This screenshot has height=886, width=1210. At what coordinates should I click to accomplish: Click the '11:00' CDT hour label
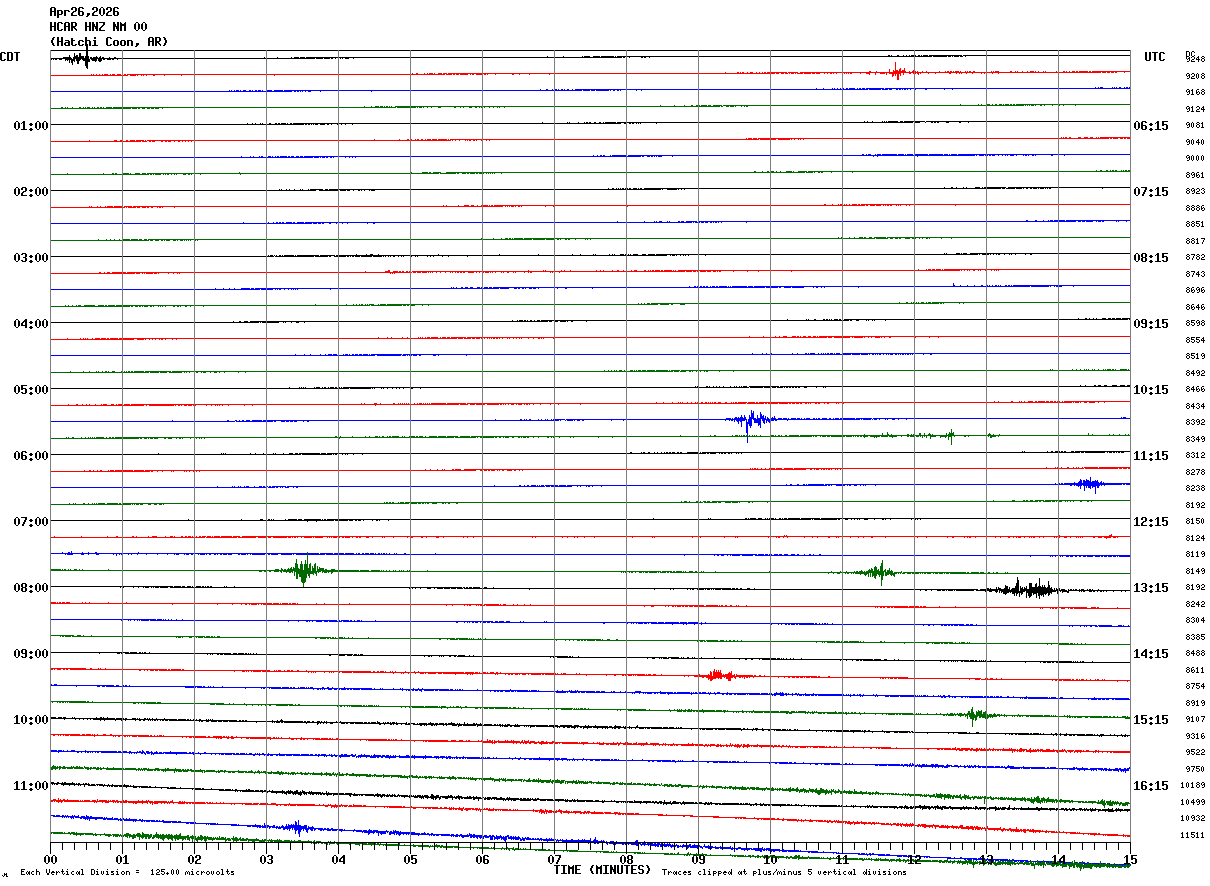[x=31, y=786]
